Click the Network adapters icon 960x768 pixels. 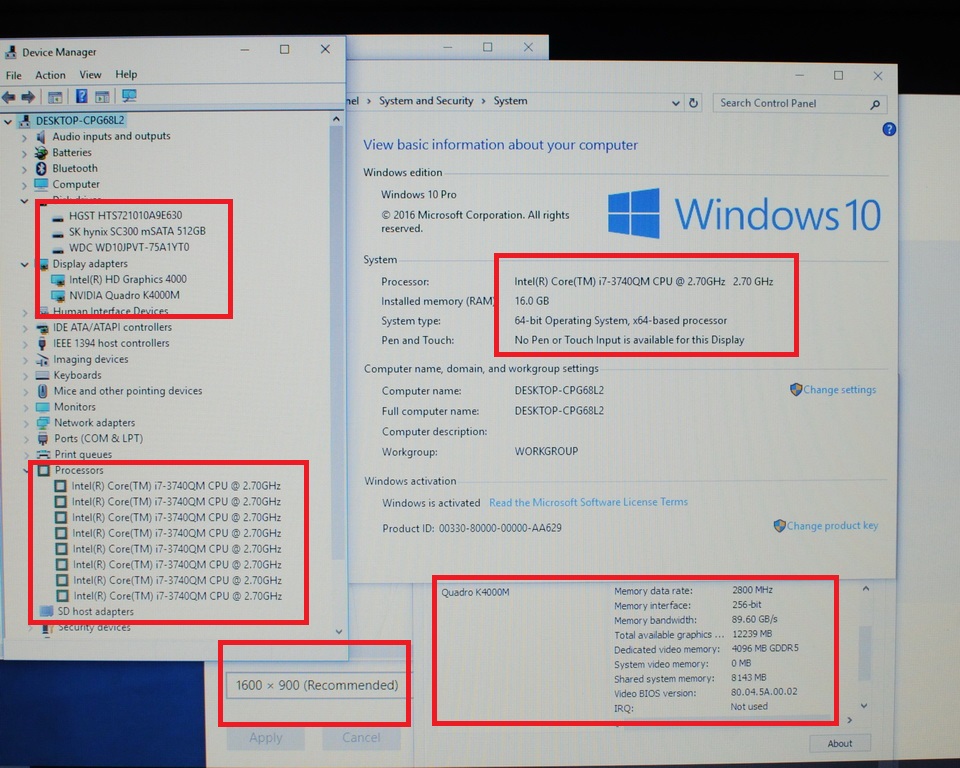(43, 423)
